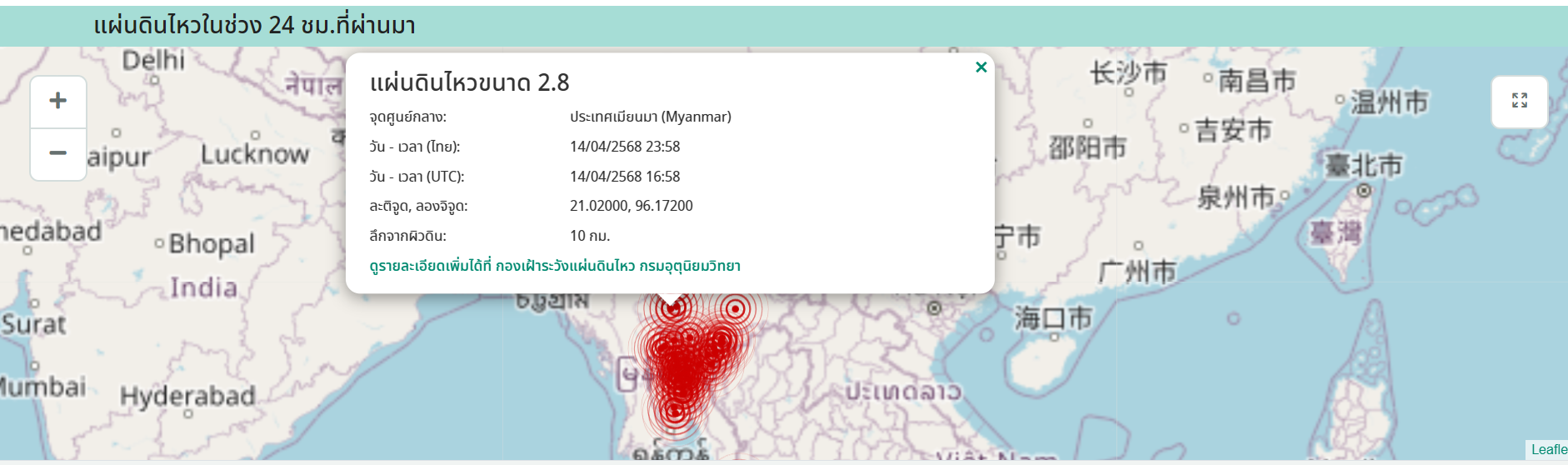1568x465 pixels.
Task: Open the map in fullscreen view
Action: click(x=1519, y=101)
